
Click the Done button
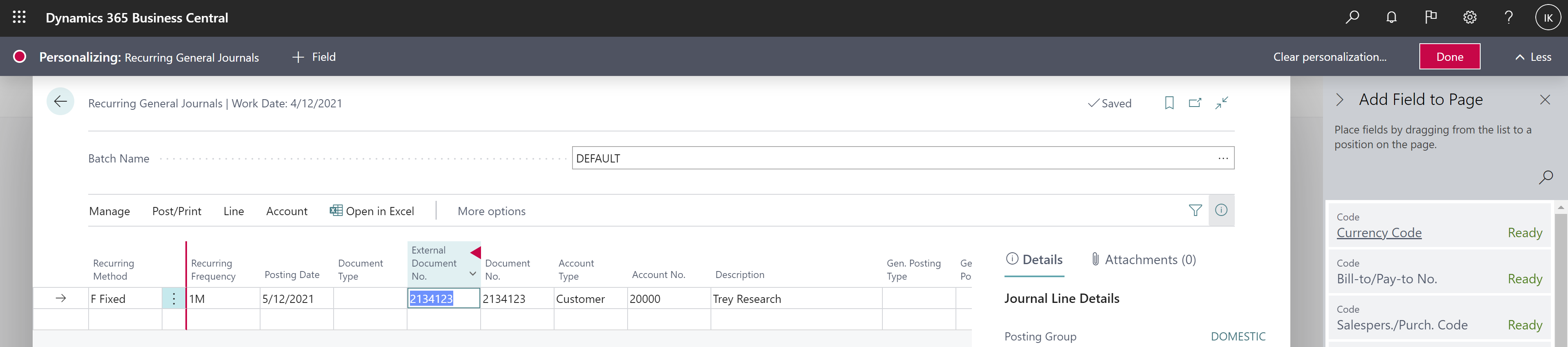tap(1449, 57)
